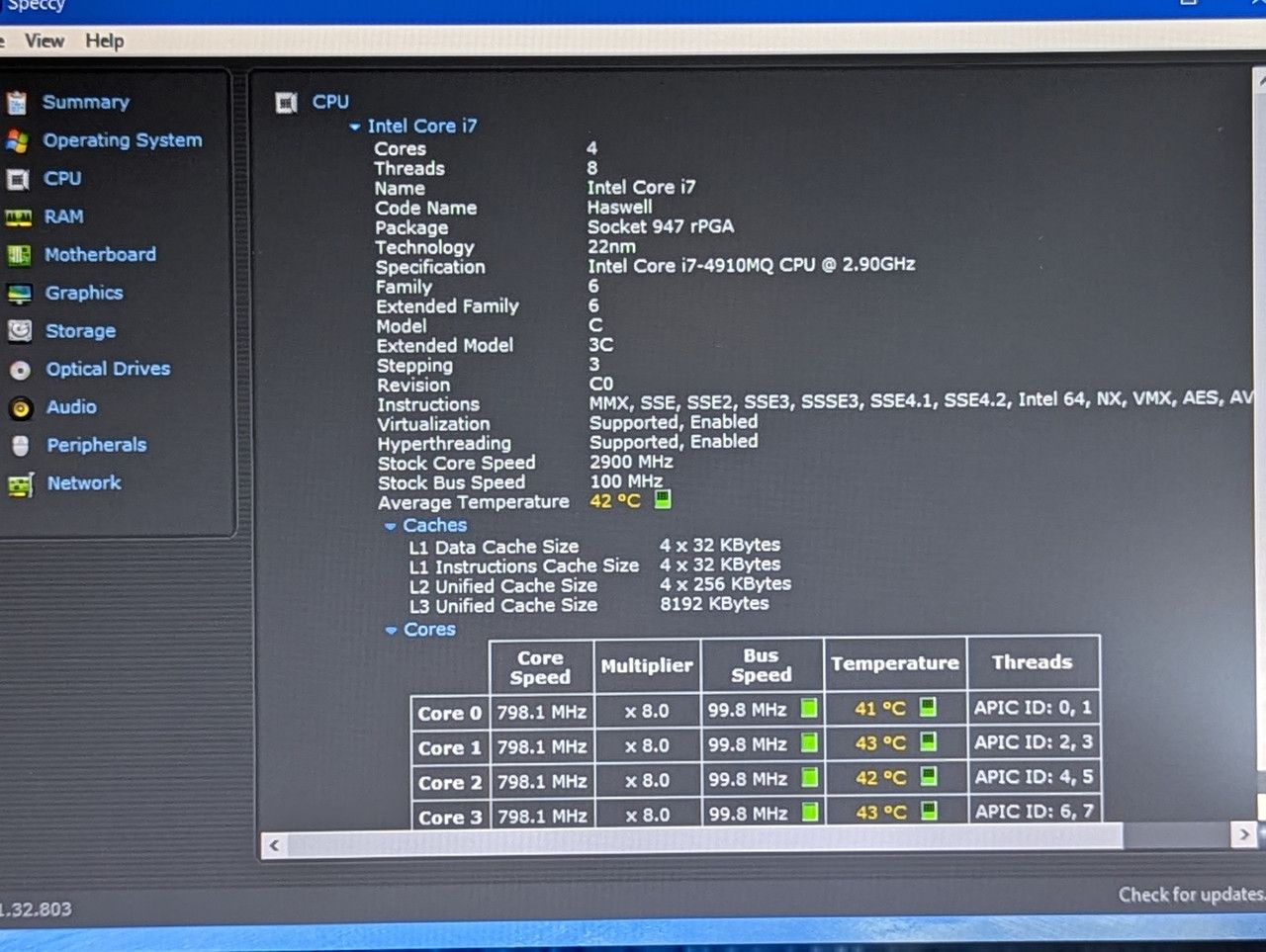This screenshot has height=952, width=1266.
Task: Select the Operating System Windows icon
Action: (17, 140)
